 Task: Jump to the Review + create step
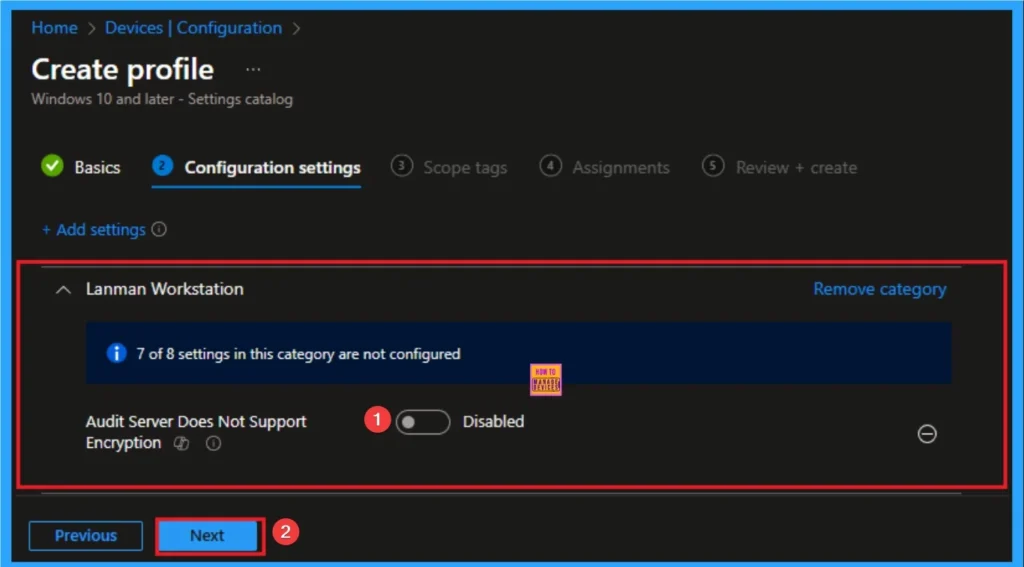(795, 167)
